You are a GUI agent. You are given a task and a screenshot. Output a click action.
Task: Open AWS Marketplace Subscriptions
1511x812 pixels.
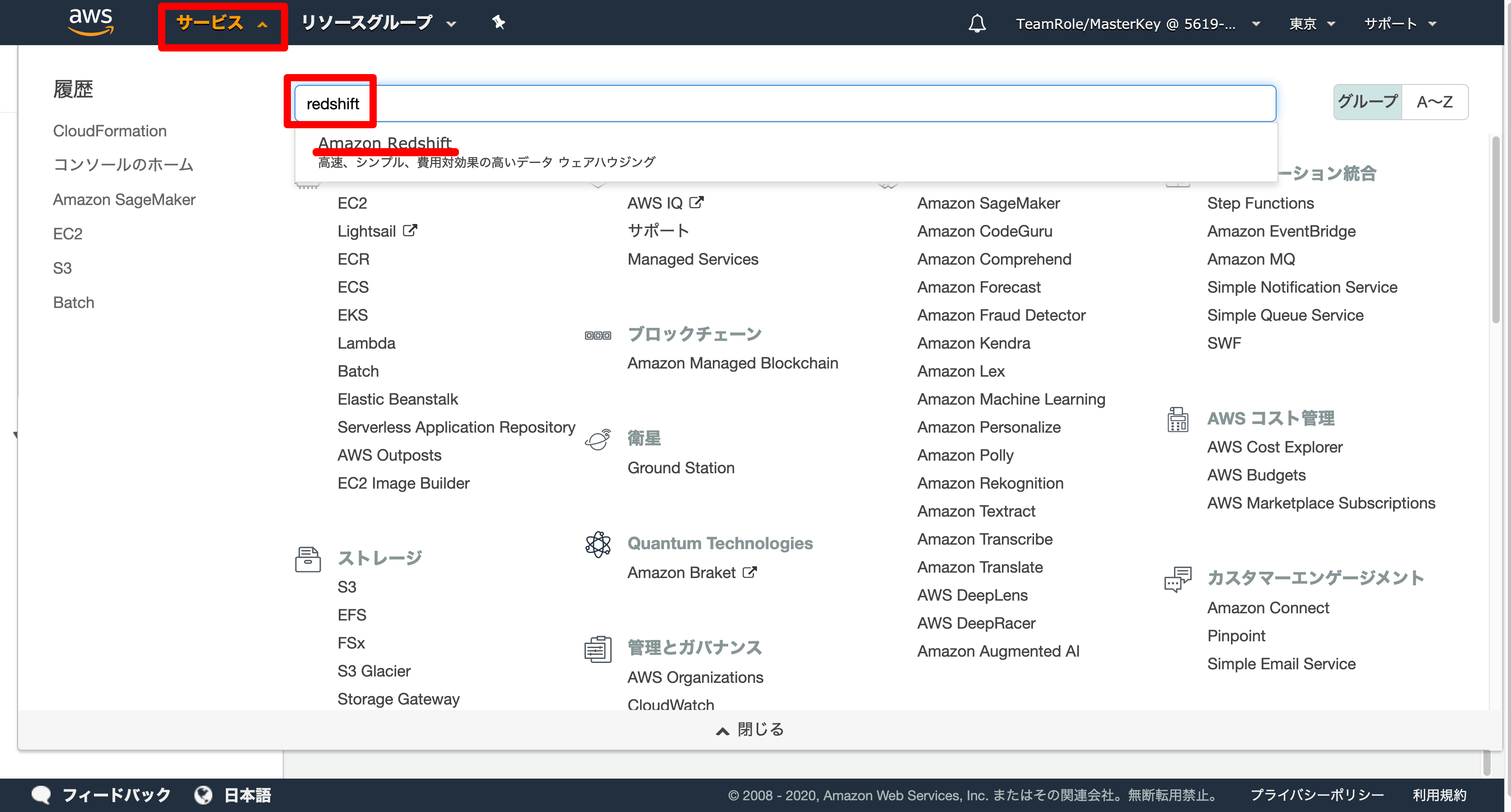point(1321,503)
